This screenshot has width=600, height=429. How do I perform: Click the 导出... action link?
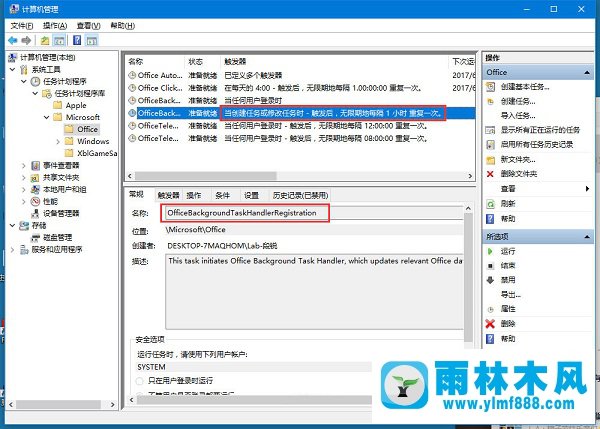tap(510, 295)
